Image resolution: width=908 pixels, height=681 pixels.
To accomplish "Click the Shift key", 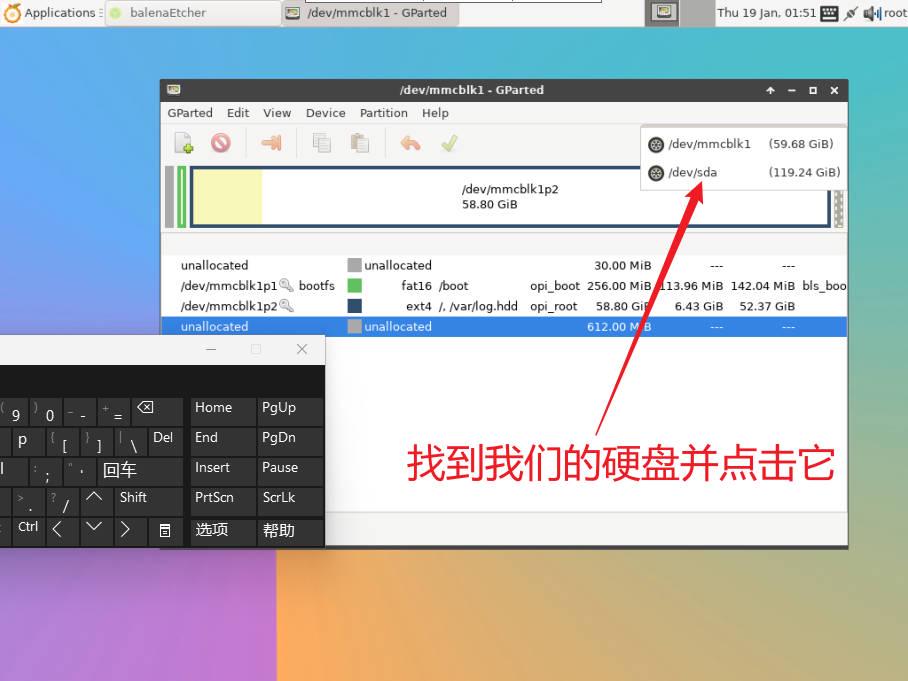I will (x=149, y=500).
